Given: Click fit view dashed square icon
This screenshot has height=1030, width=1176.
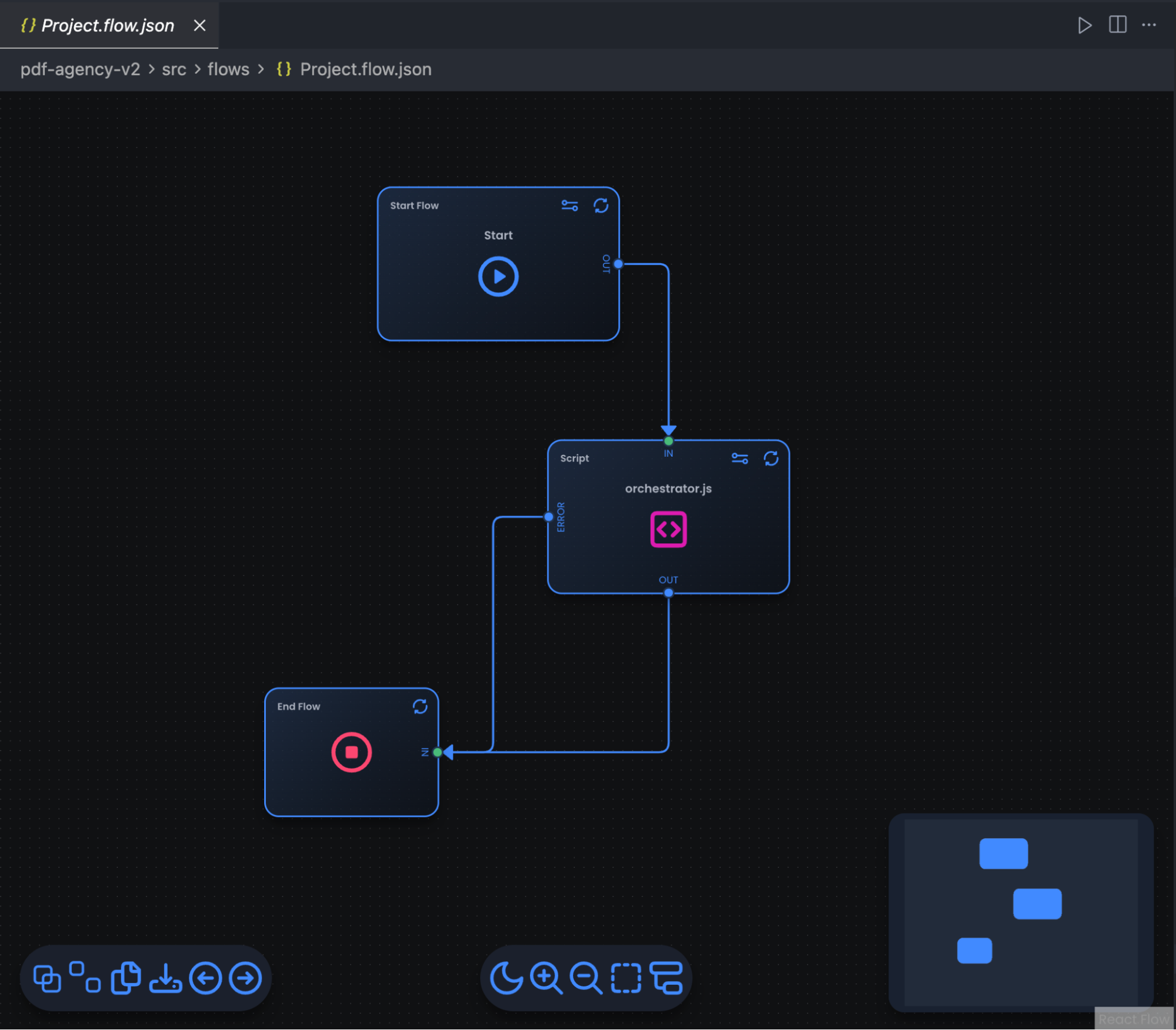Looking at the screenshot, I should coord(626,979).
